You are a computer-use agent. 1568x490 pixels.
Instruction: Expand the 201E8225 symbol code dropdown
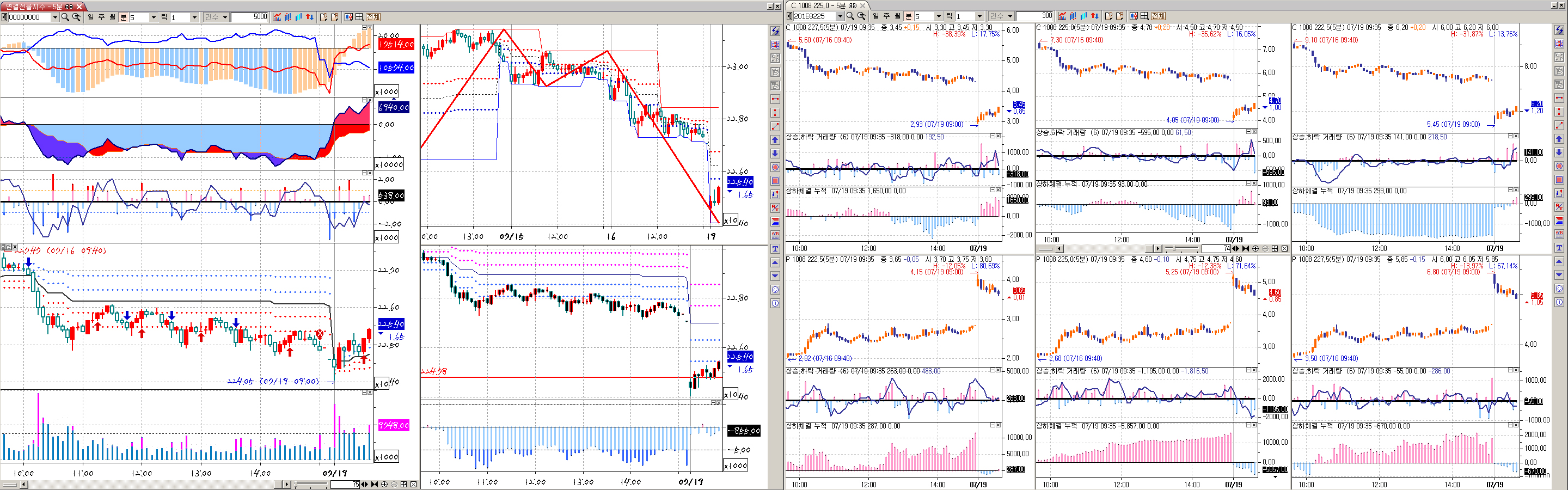pyautogui.click(x=840, y=16)
